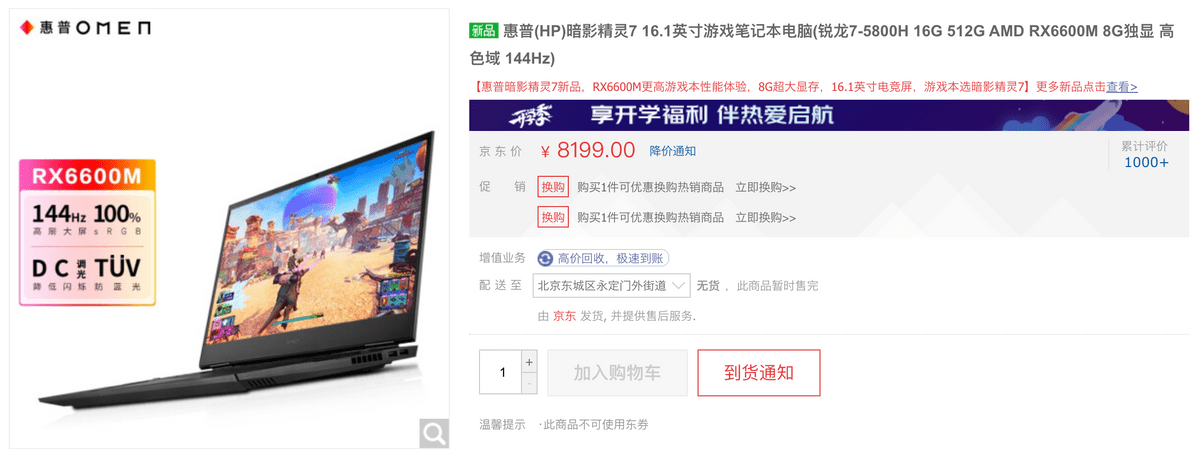1200x458 pixels.
Task: Open the 查看> link for more new products
Action: (x=1121, y=87)
